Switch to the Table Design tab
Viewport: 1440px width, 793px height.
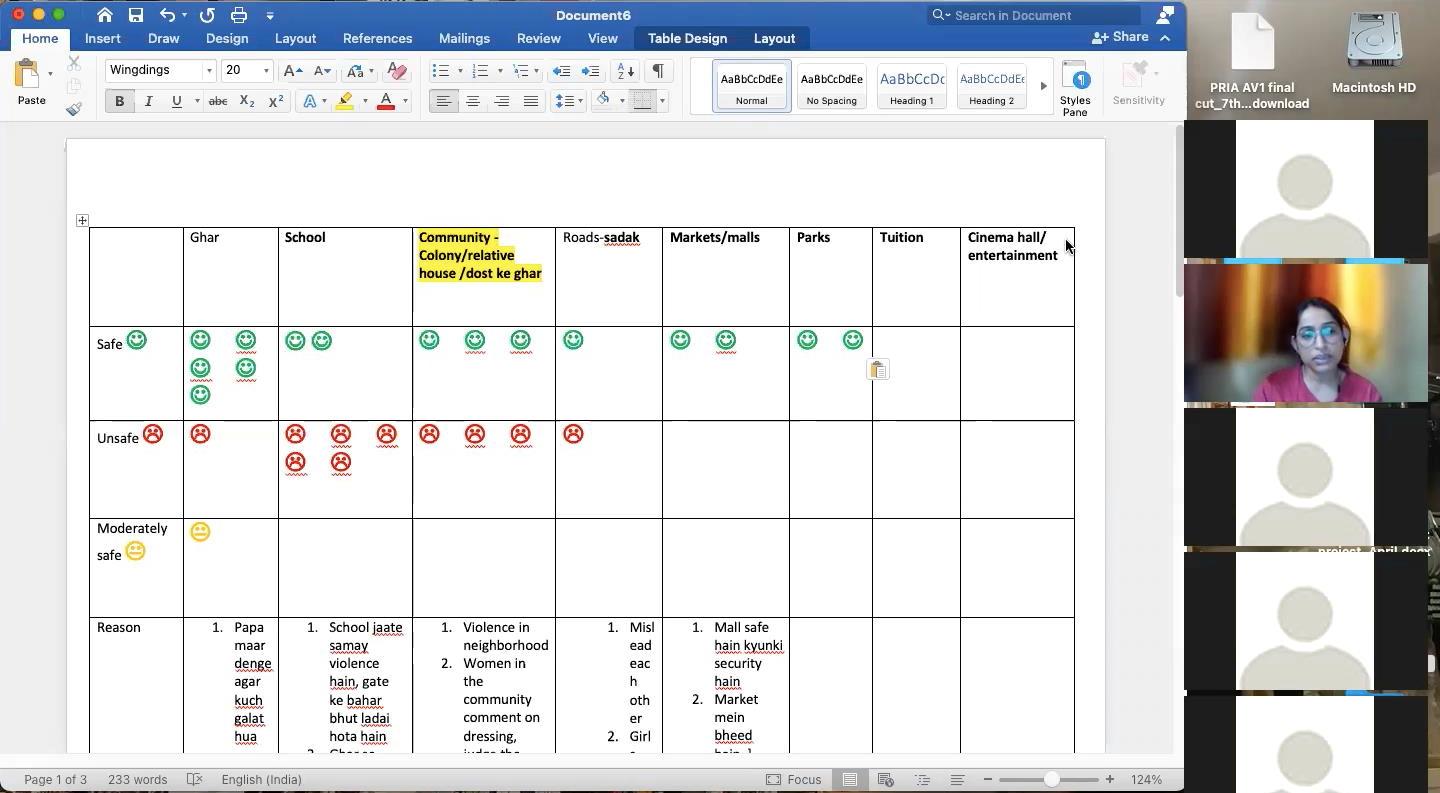point(687,38)
